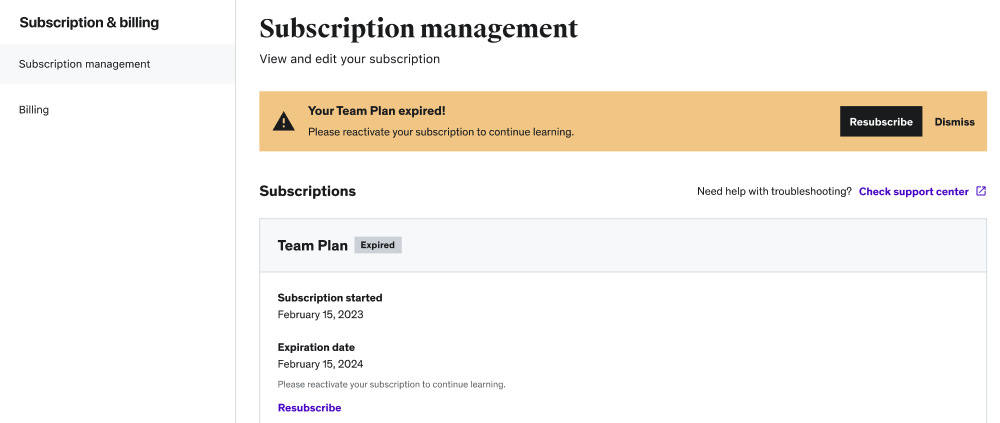Click the Subscription & billing sidebar heading
1000x423 pixels.
coord(89,22)
